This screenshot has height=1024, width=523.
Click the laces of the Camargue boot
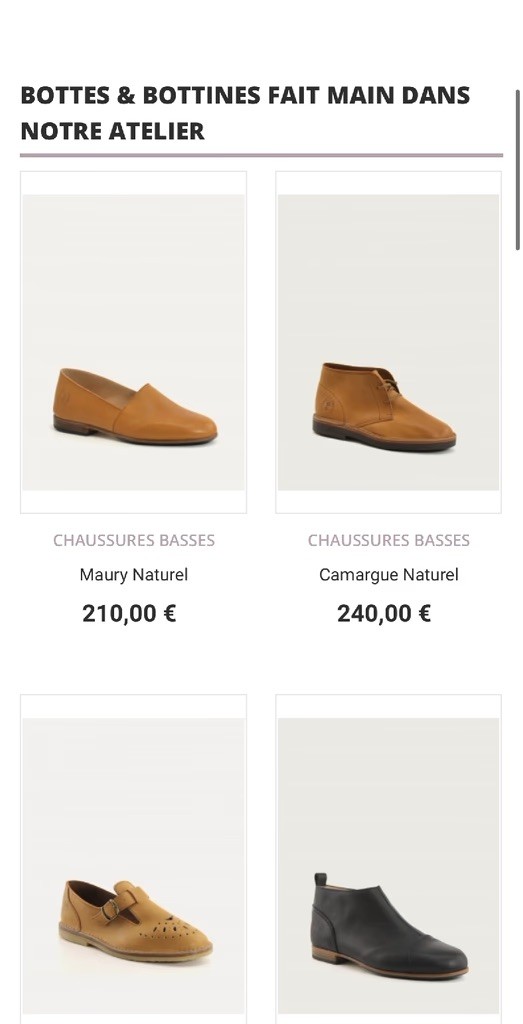(x=390, y=388)
